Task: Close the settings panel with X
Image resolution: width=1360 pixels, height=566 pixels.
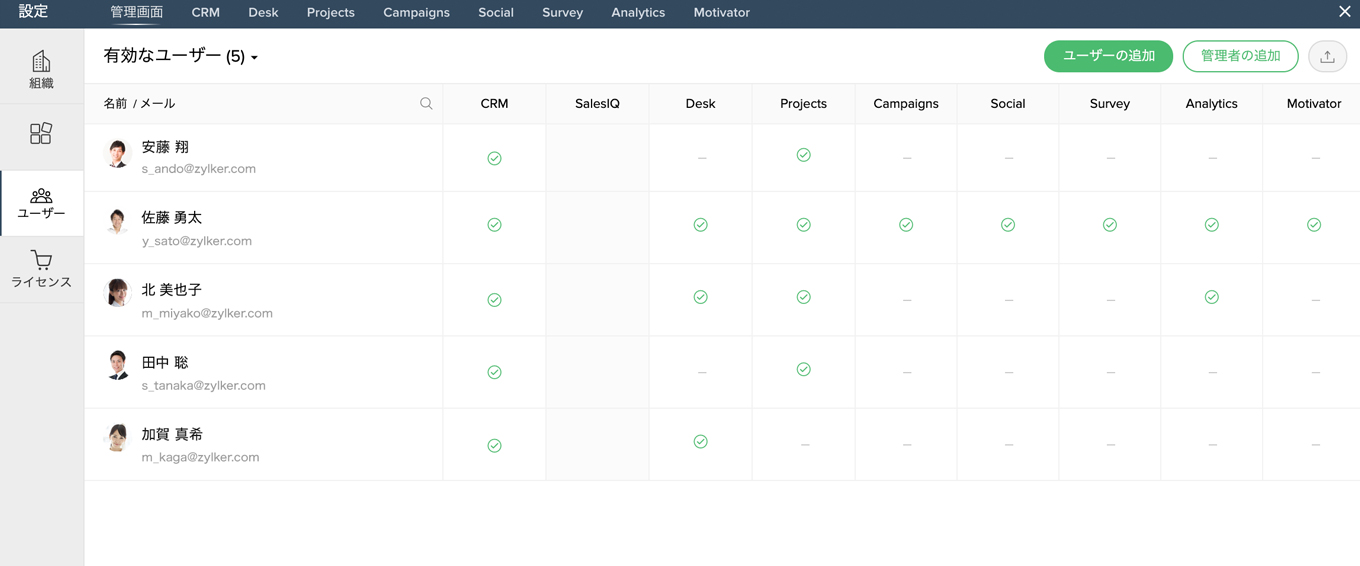Action: point(1344,12)
